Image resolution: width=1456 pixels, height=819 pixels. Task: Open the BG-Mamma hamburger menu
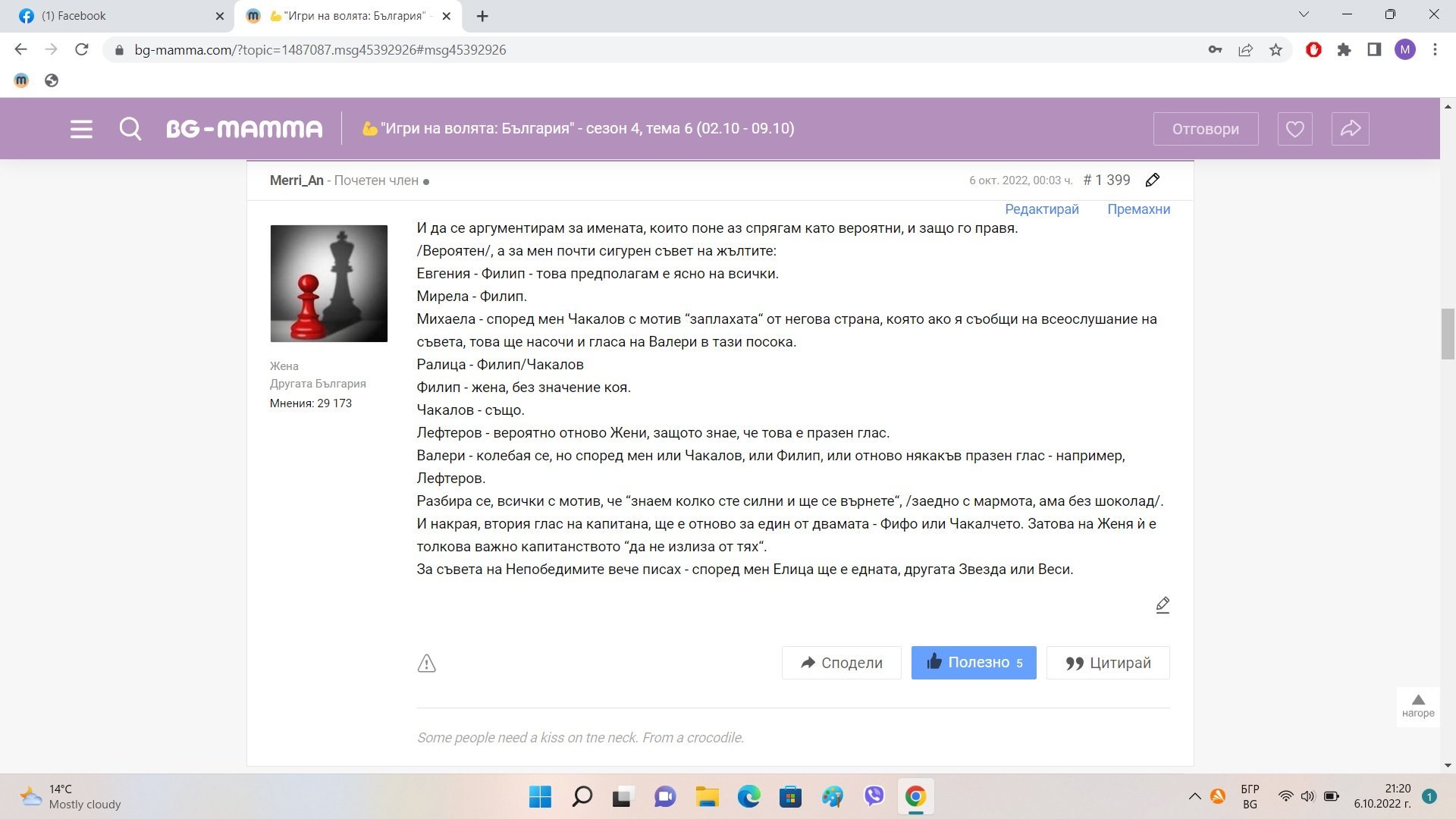(81, 129)
